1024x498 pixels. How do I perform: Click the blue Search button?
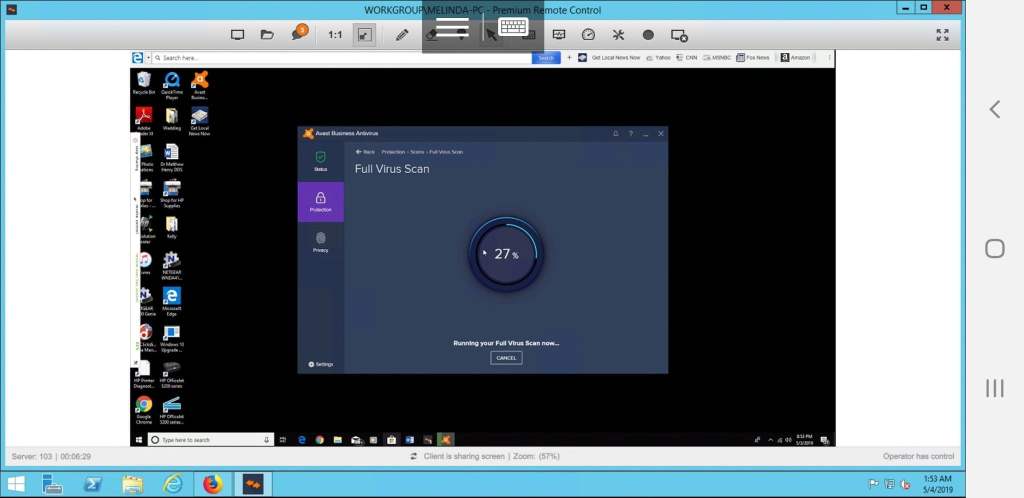click(546, 57)
